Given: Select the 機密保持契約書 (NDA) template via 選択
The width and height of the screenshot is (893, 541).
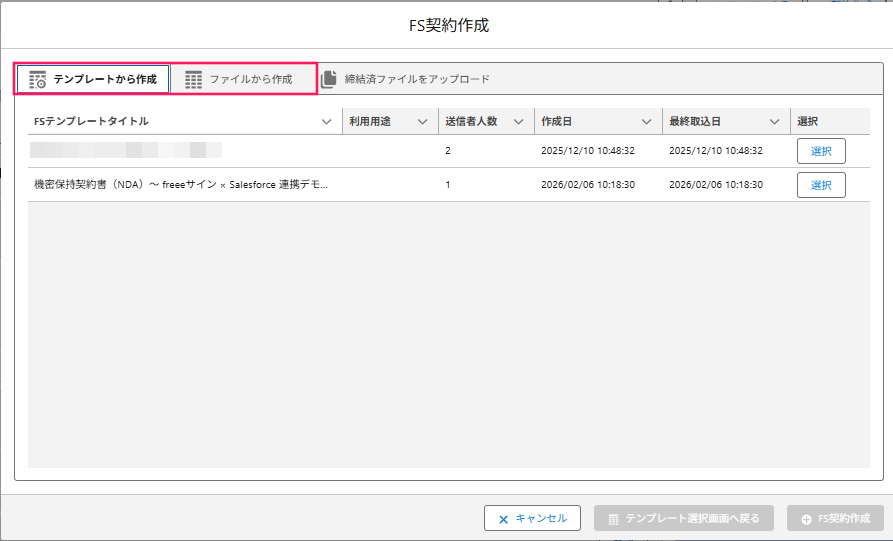Looking at the screenshot, I should [821, 185].
